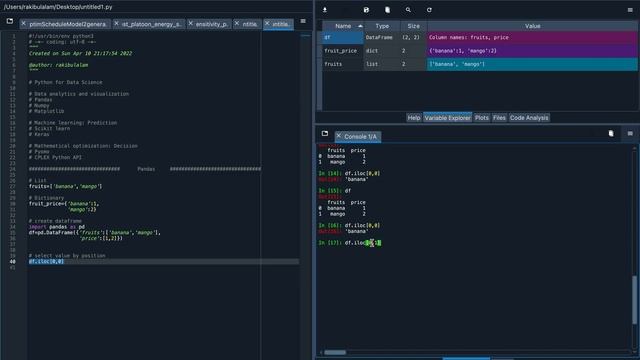Open variable search with the magnifier icon
This screenshot has height=360, width=640.
(408, 10)
